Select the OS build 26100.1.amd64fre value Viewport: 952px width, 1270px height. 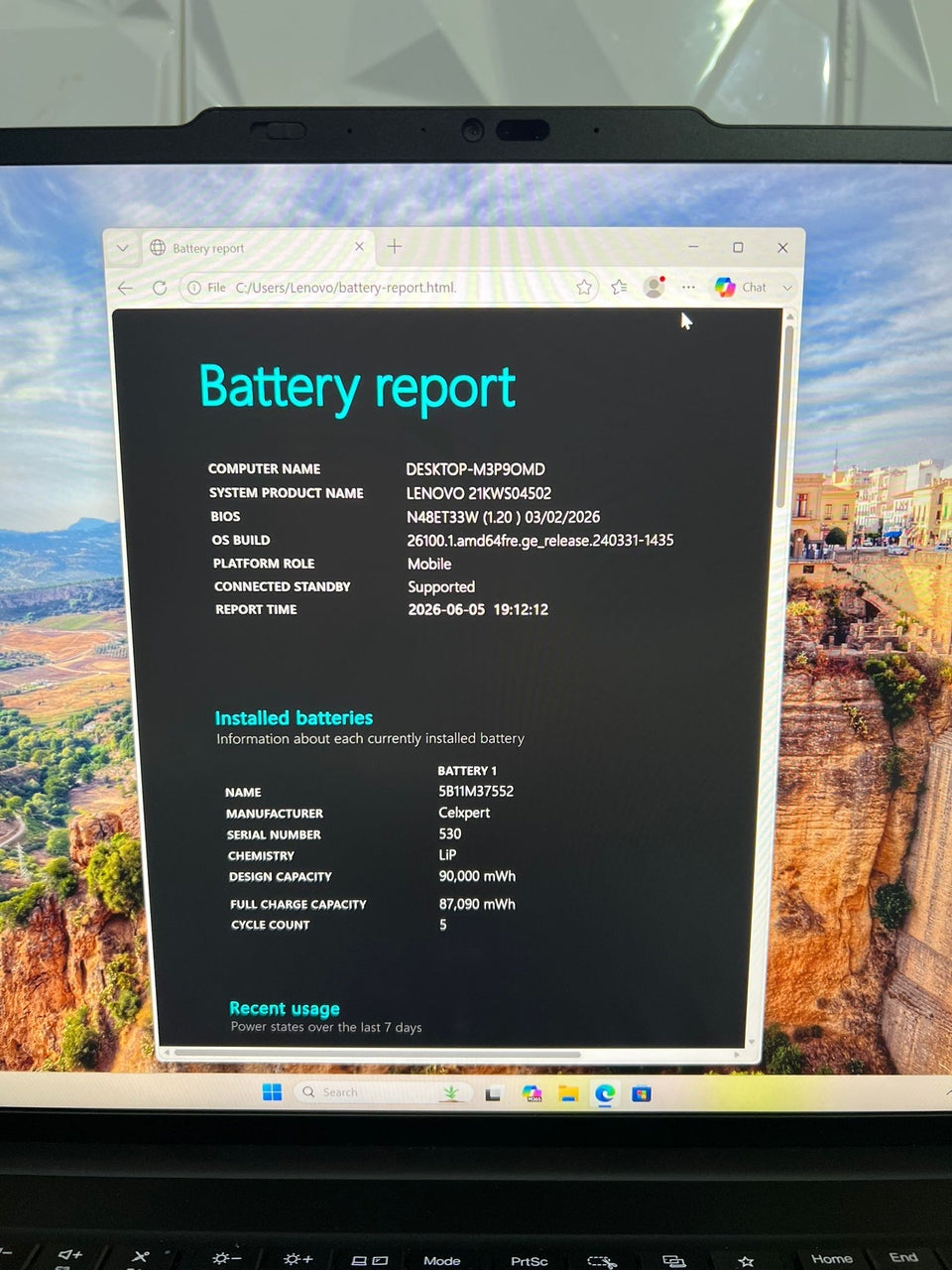540,541
